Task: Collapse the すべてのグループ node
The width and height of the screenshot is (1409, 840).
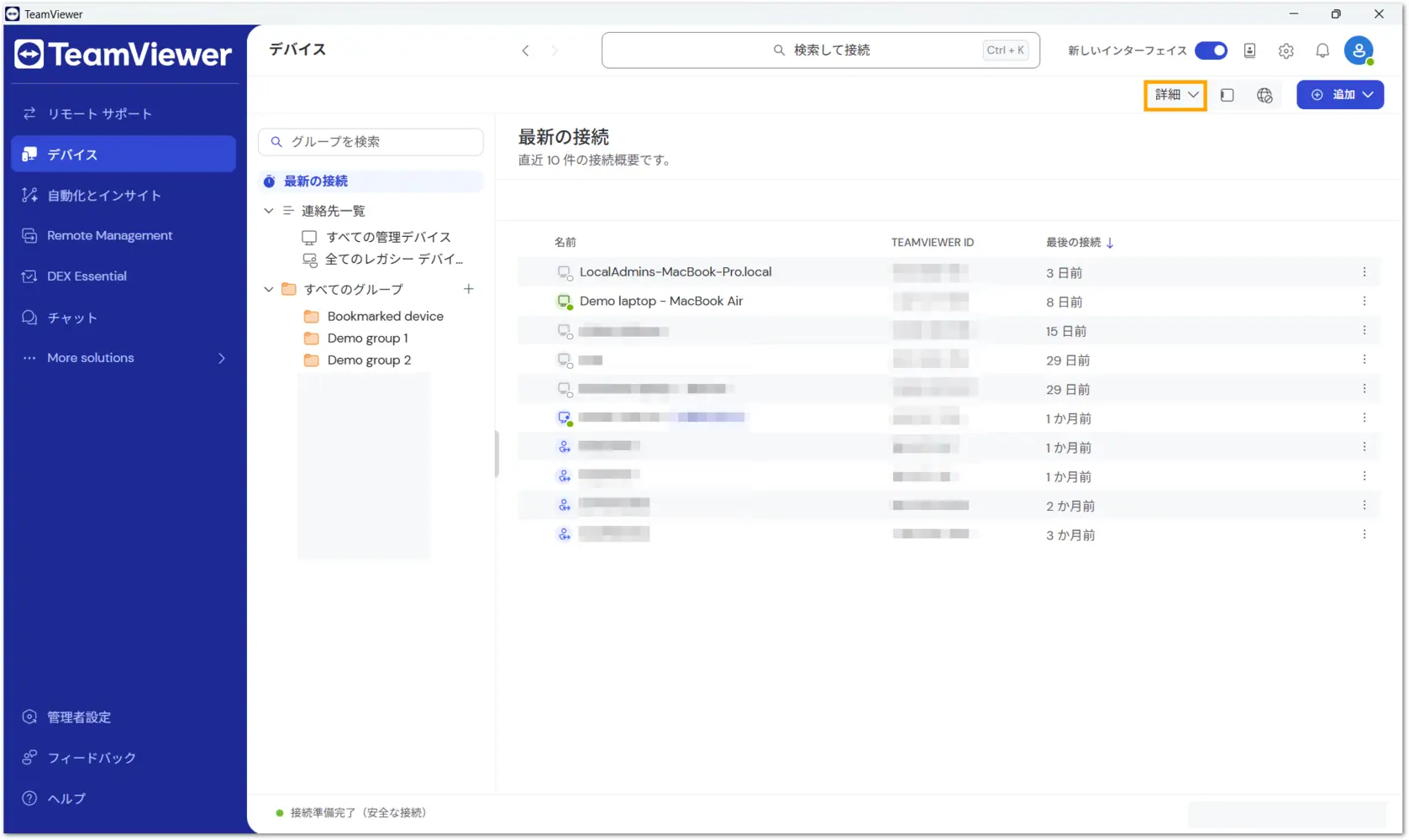Action: tap(268, 289)
